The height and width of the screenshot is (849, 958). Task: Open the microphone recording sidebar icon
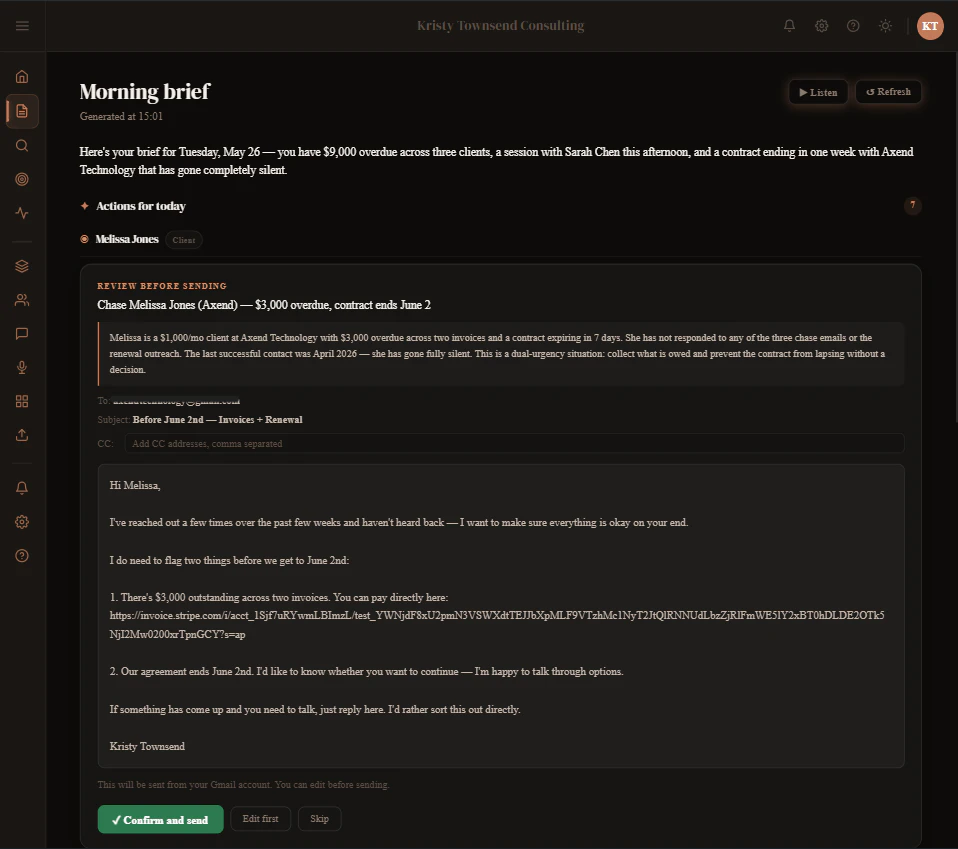click(22, 367)
